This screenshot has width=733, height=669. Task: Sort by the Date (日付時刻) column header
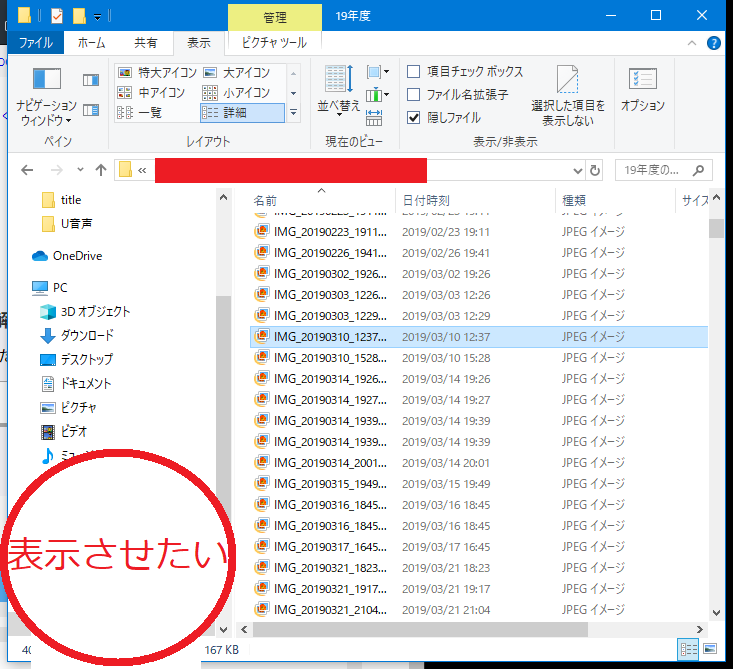[426, 200]
